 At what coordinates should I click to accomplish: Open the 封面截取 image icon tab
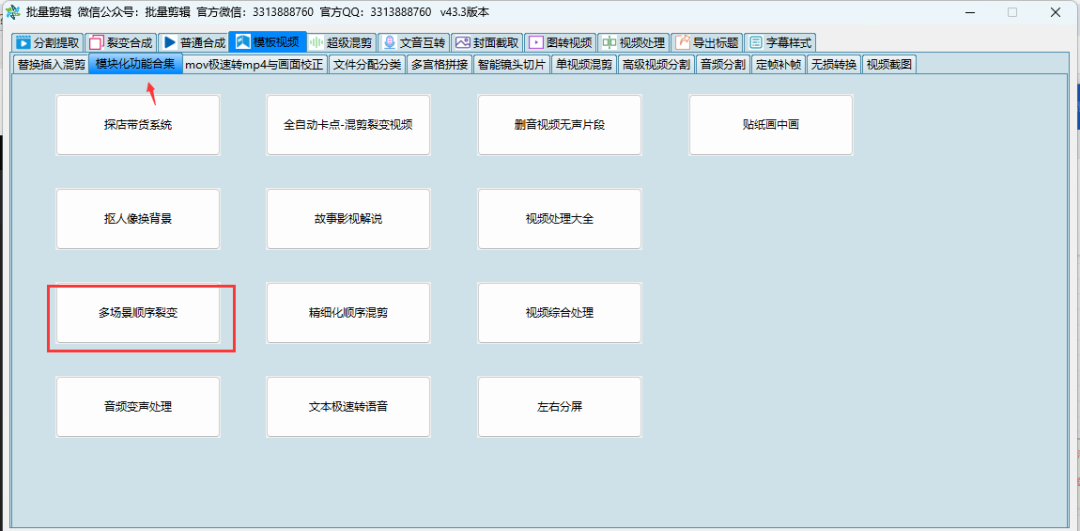pos(463,43)
